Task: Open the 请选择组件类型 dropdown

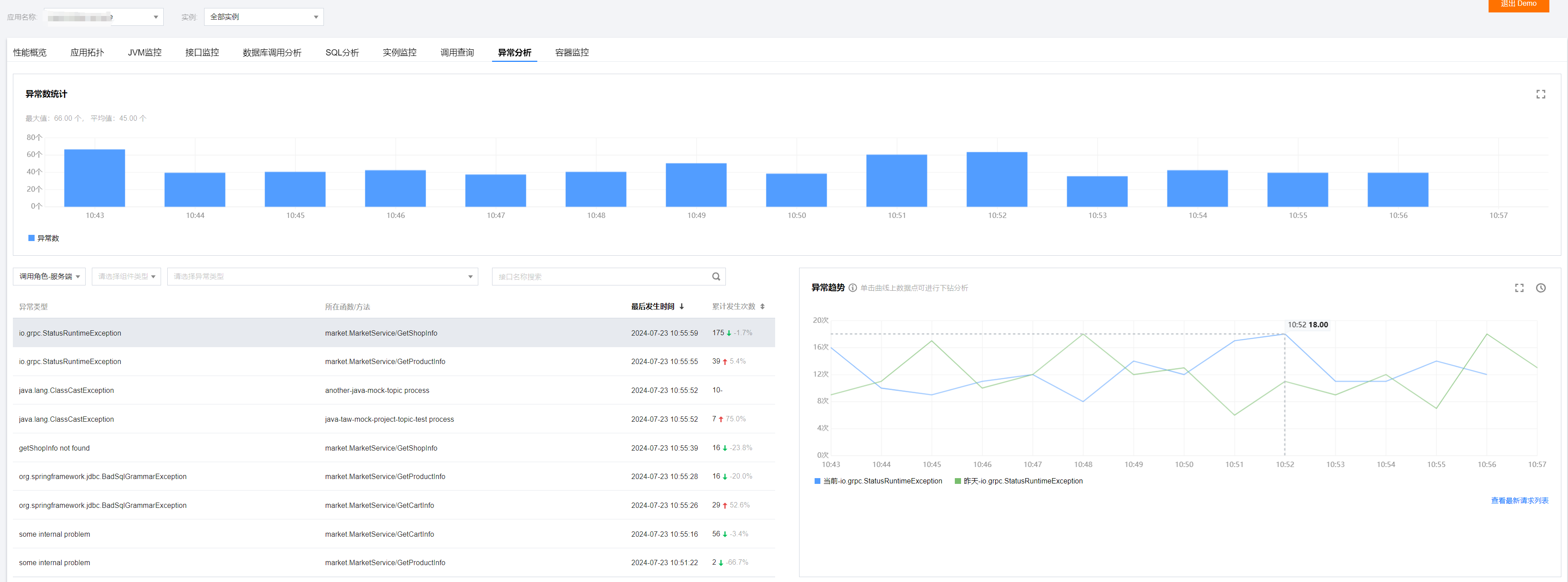Action: point(126,277)
